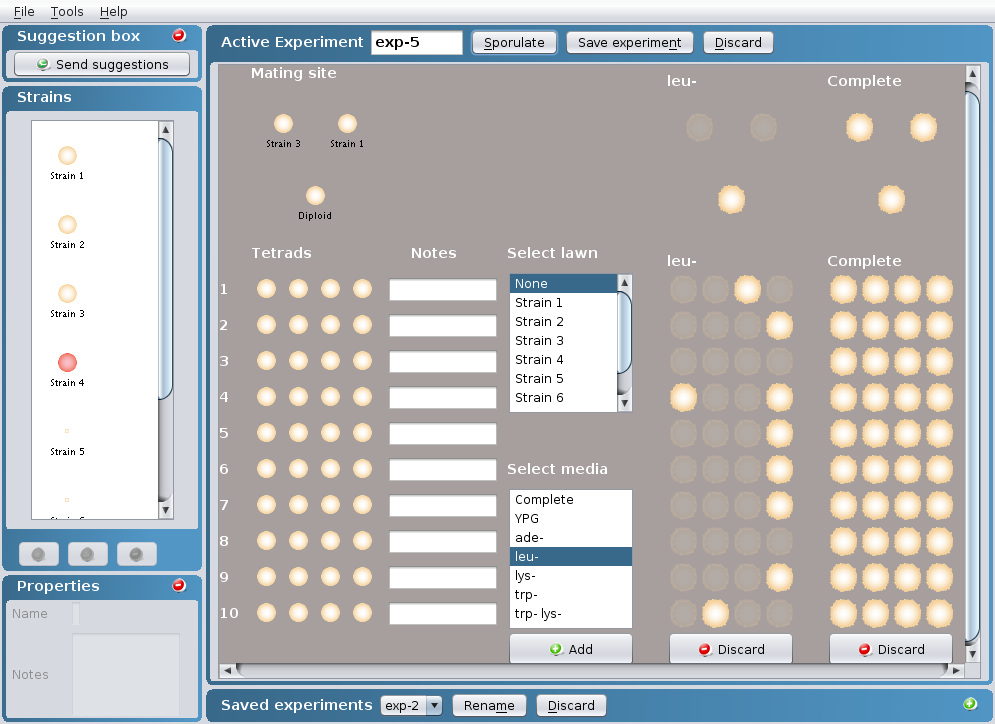The width and height of the screenshot is (995, 724).
Task: Choose ade- in Select media list
Action: (x=570, y=537)
